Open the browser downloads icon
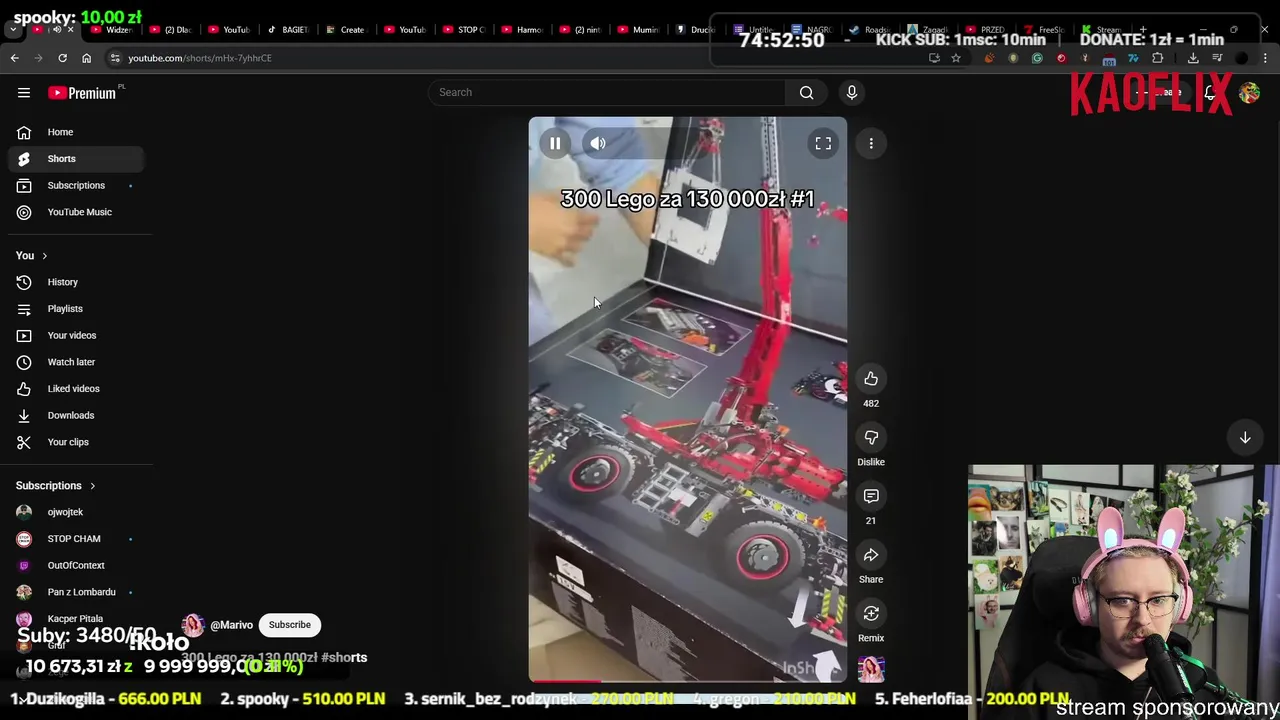1280x720 pixels. pyautogui.click(x=1193, y=58)
